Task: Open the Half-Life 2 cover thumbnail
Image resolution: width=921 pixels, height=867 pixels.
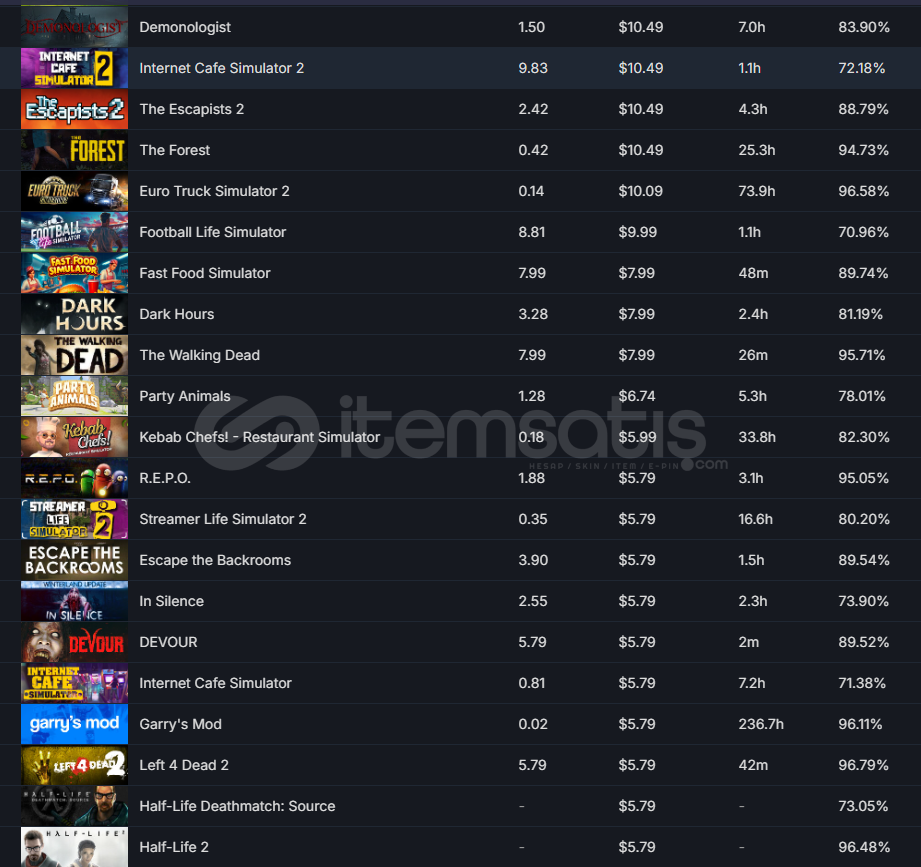Action: (74, 847)
